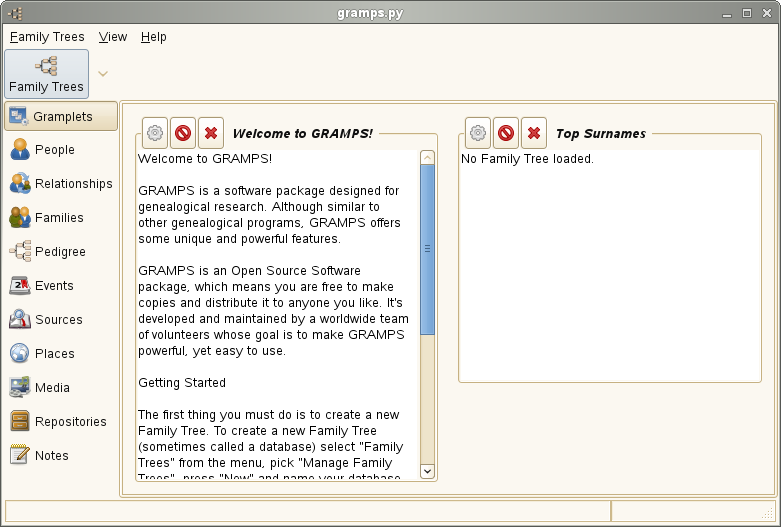Click the Welcome gramplet scrollbar up arrow
The height and width of the screenshot is (527, 781).
tap(427, 158)
